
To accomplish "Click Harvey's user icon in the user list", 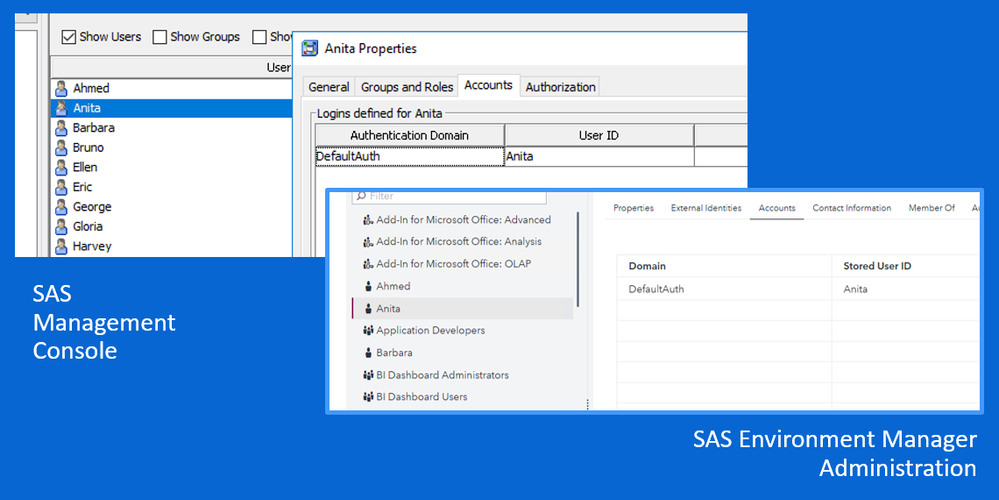I will (61, 246).
